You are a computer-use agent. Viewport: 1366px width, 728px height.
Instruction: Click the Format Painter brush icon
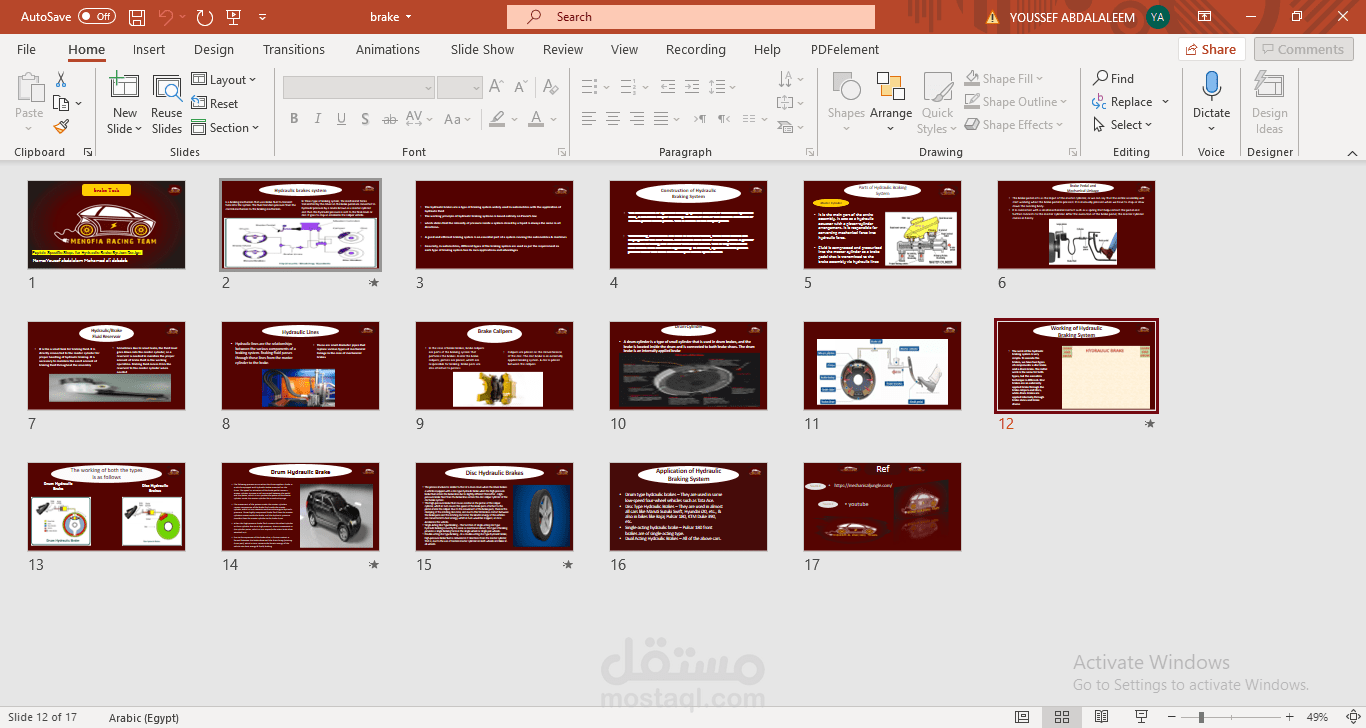tap(61, 127)
